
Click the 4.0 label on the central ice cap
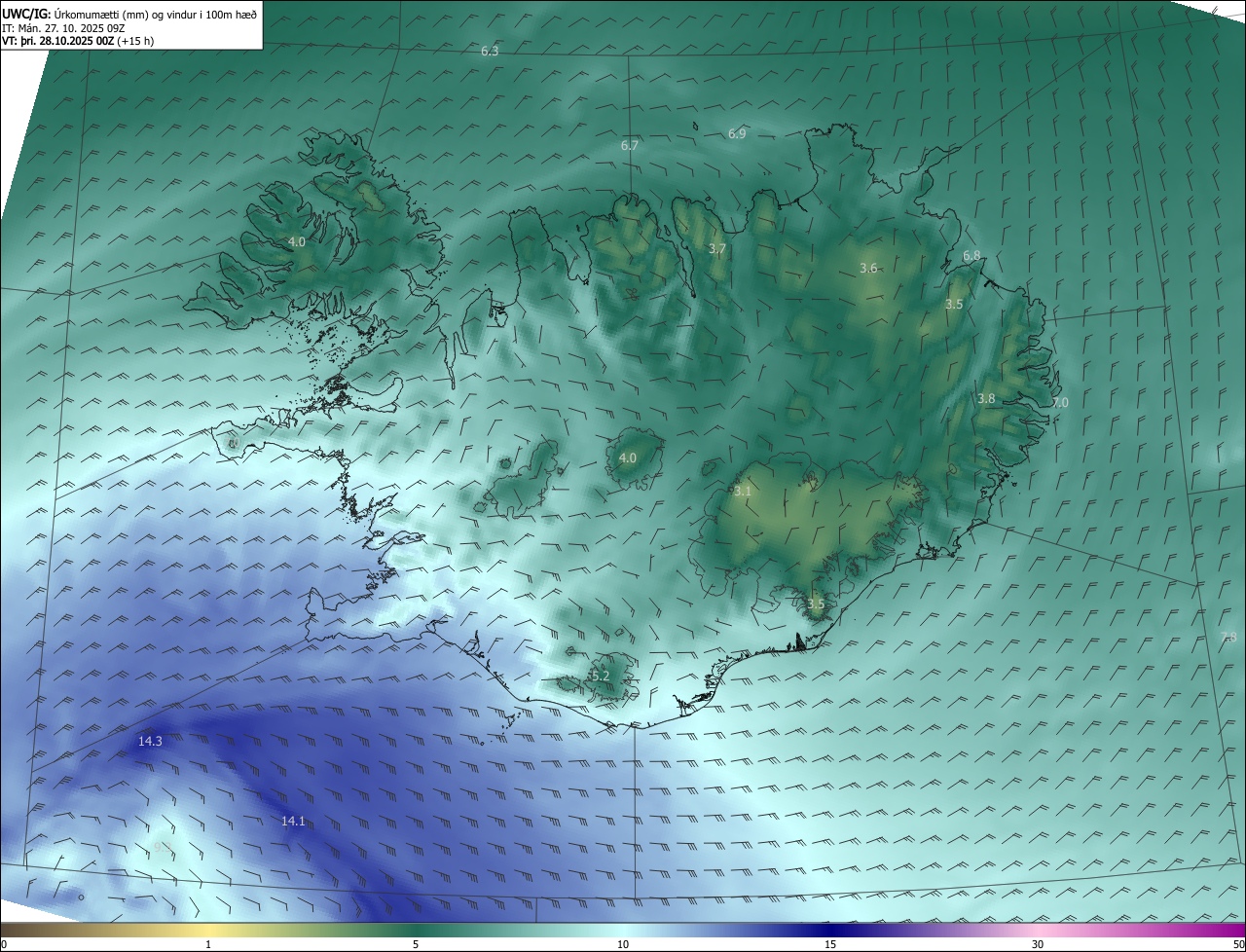628,458
